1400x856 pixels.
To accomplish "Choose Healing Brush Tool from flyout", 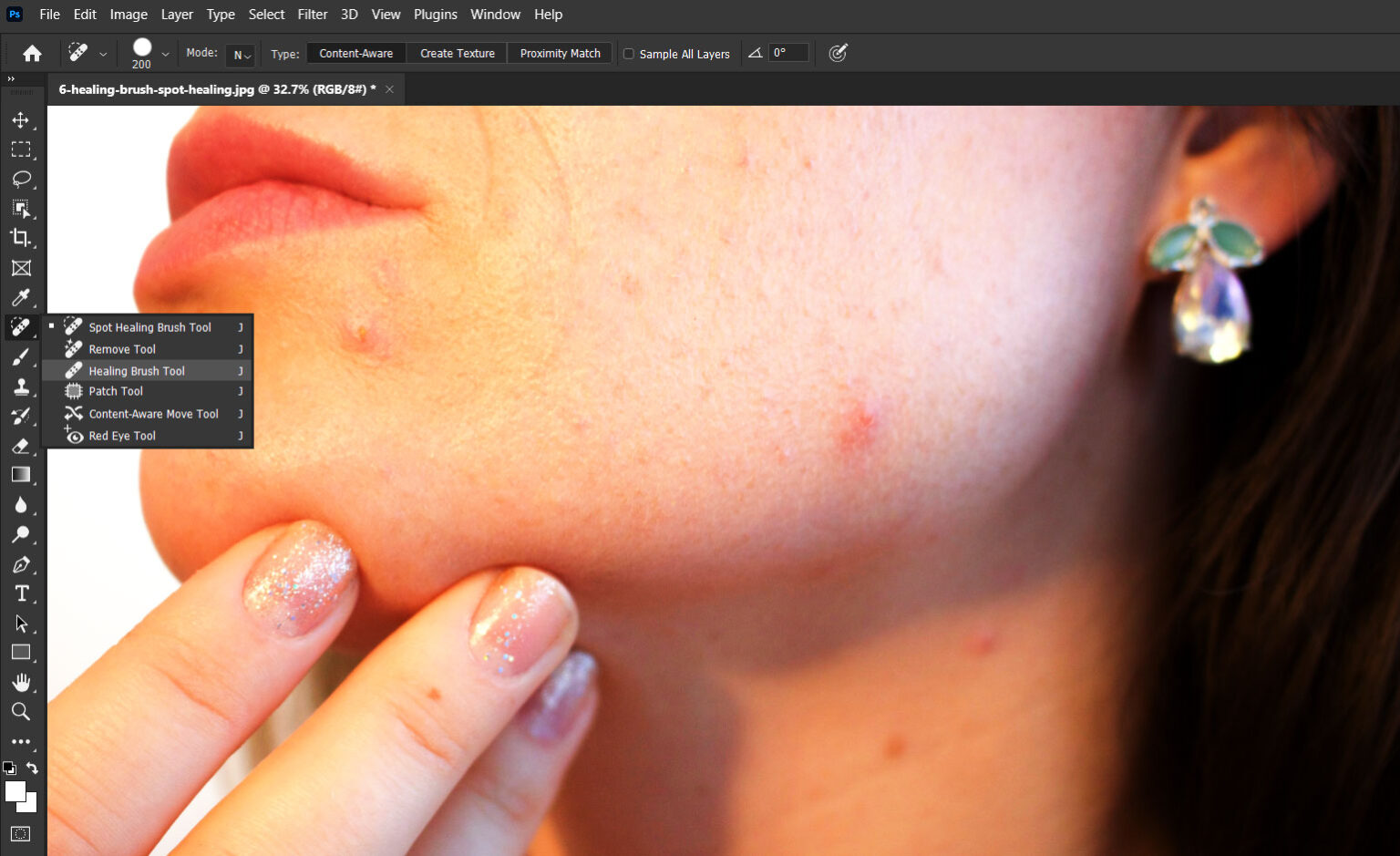I will [x=137, y=371].
